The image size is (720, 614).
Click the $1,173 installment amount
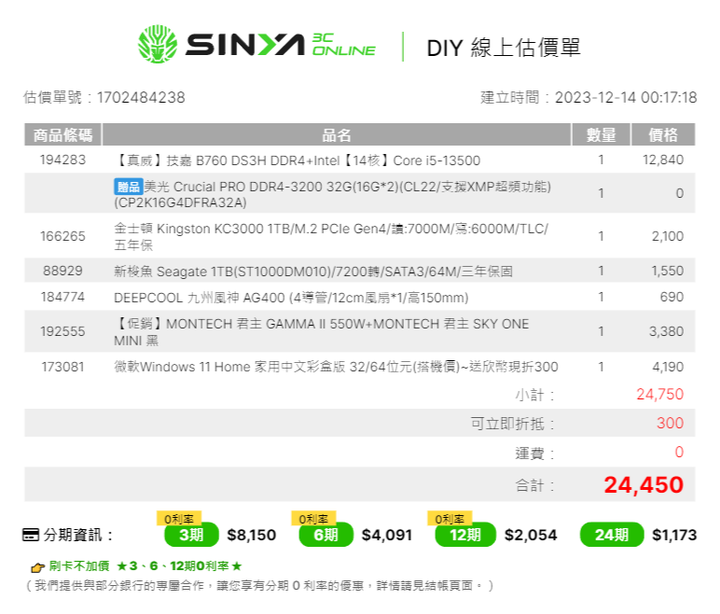(675, 535)
